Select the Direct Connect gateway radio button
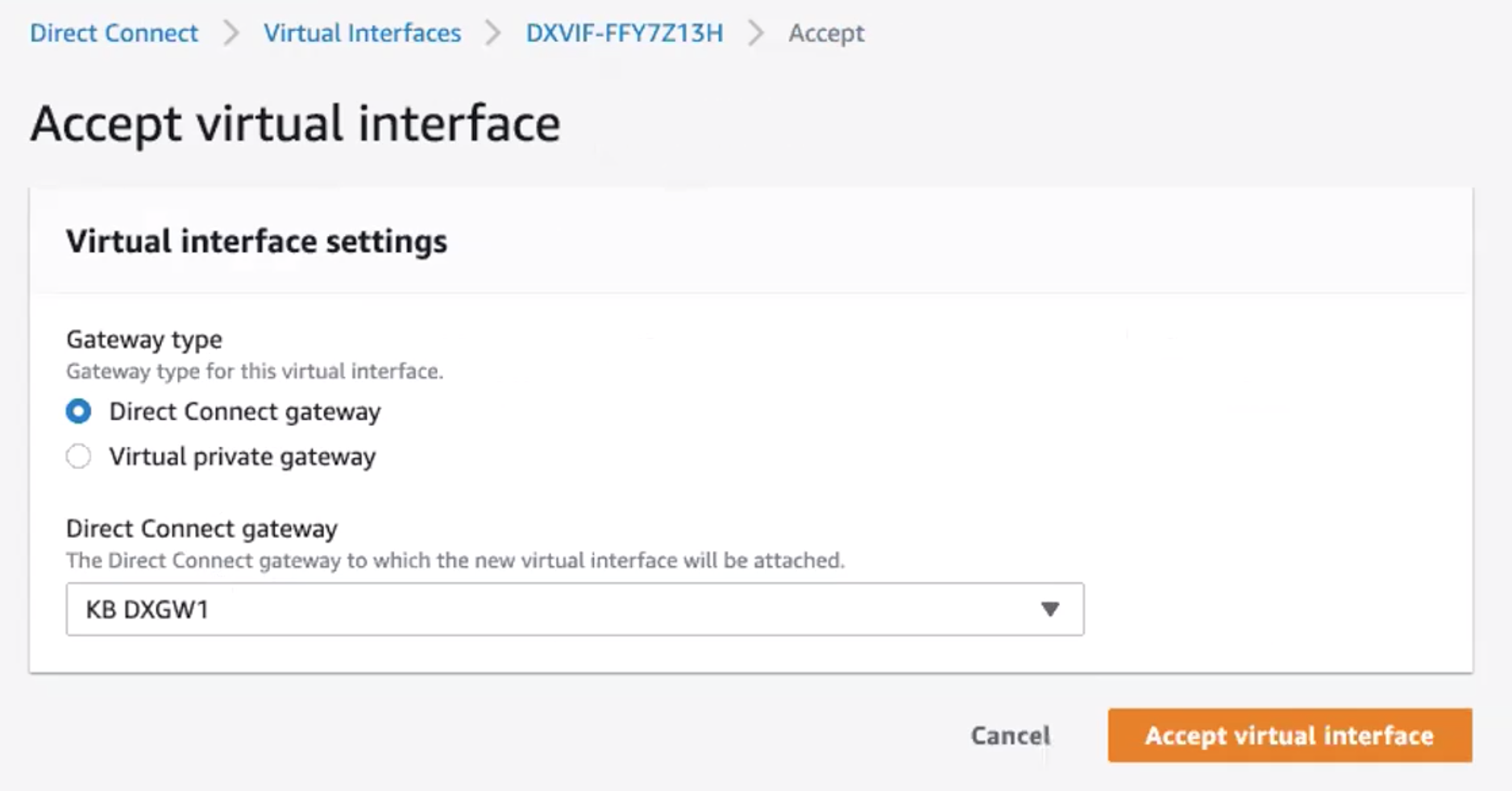The image size is (1512, 791). coord(78,412)
